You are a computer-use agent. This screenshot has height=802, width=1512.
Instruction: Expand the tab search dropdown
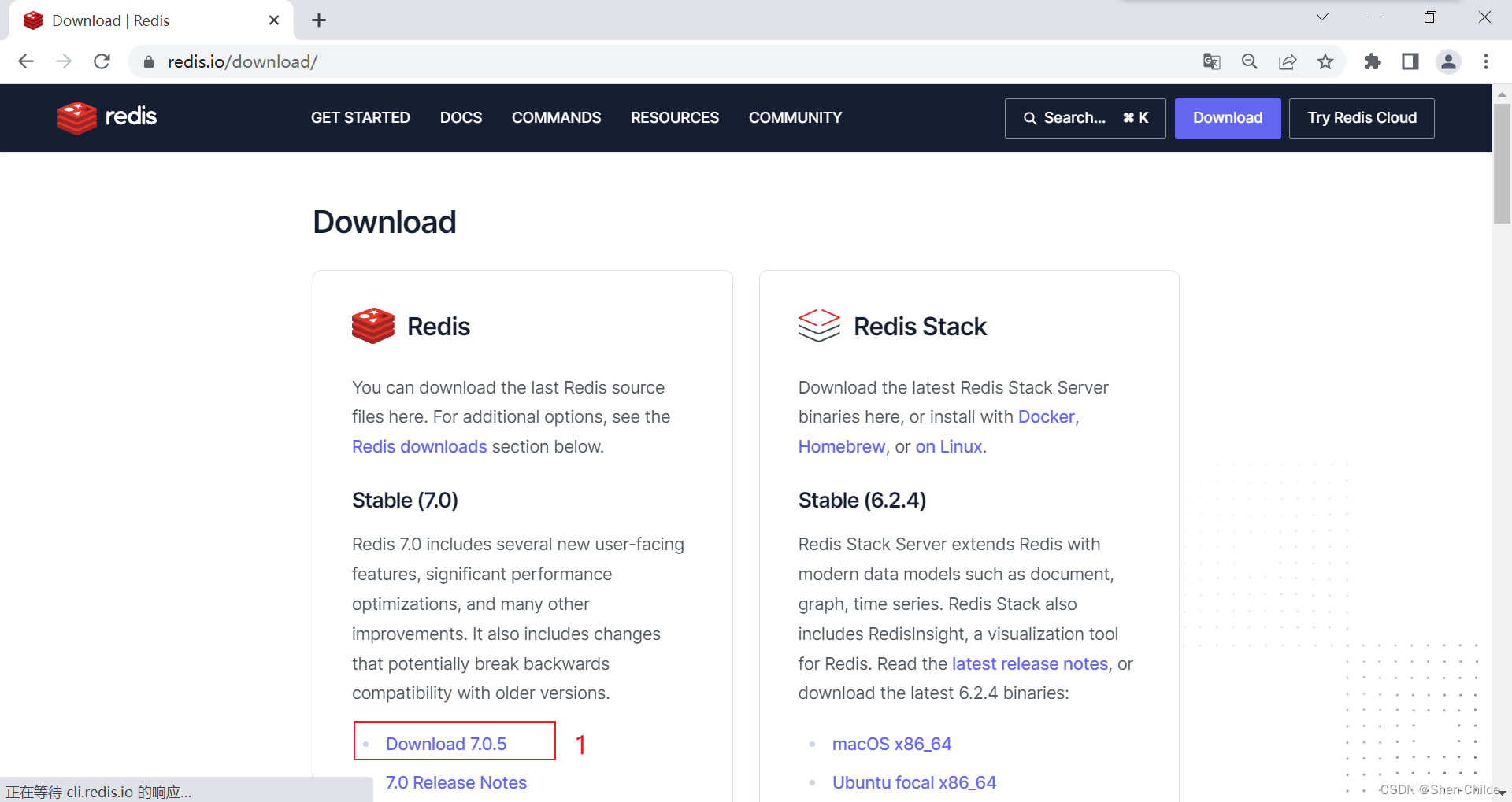1322,17
